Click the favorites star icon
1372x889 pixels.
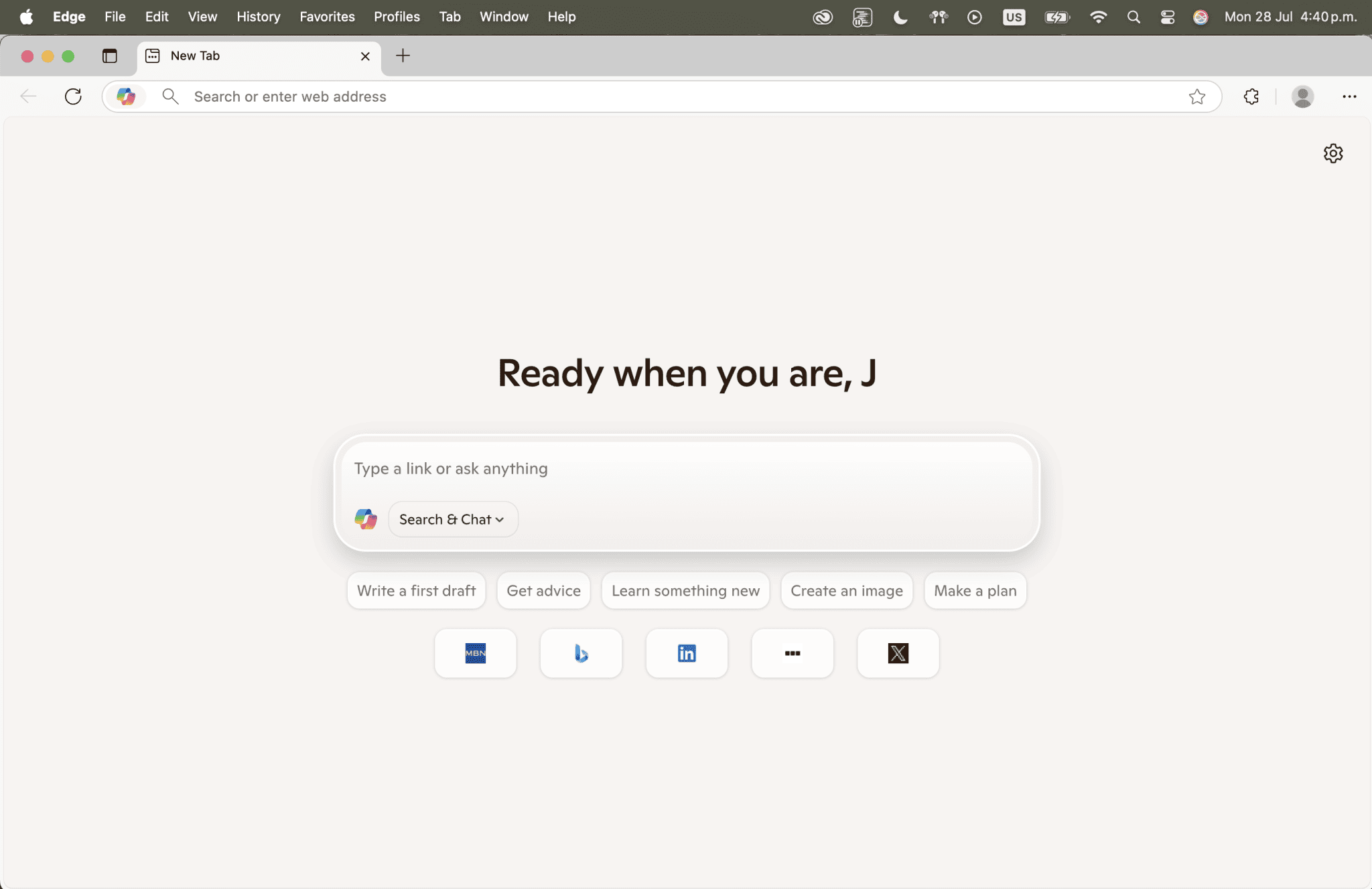1197,96
